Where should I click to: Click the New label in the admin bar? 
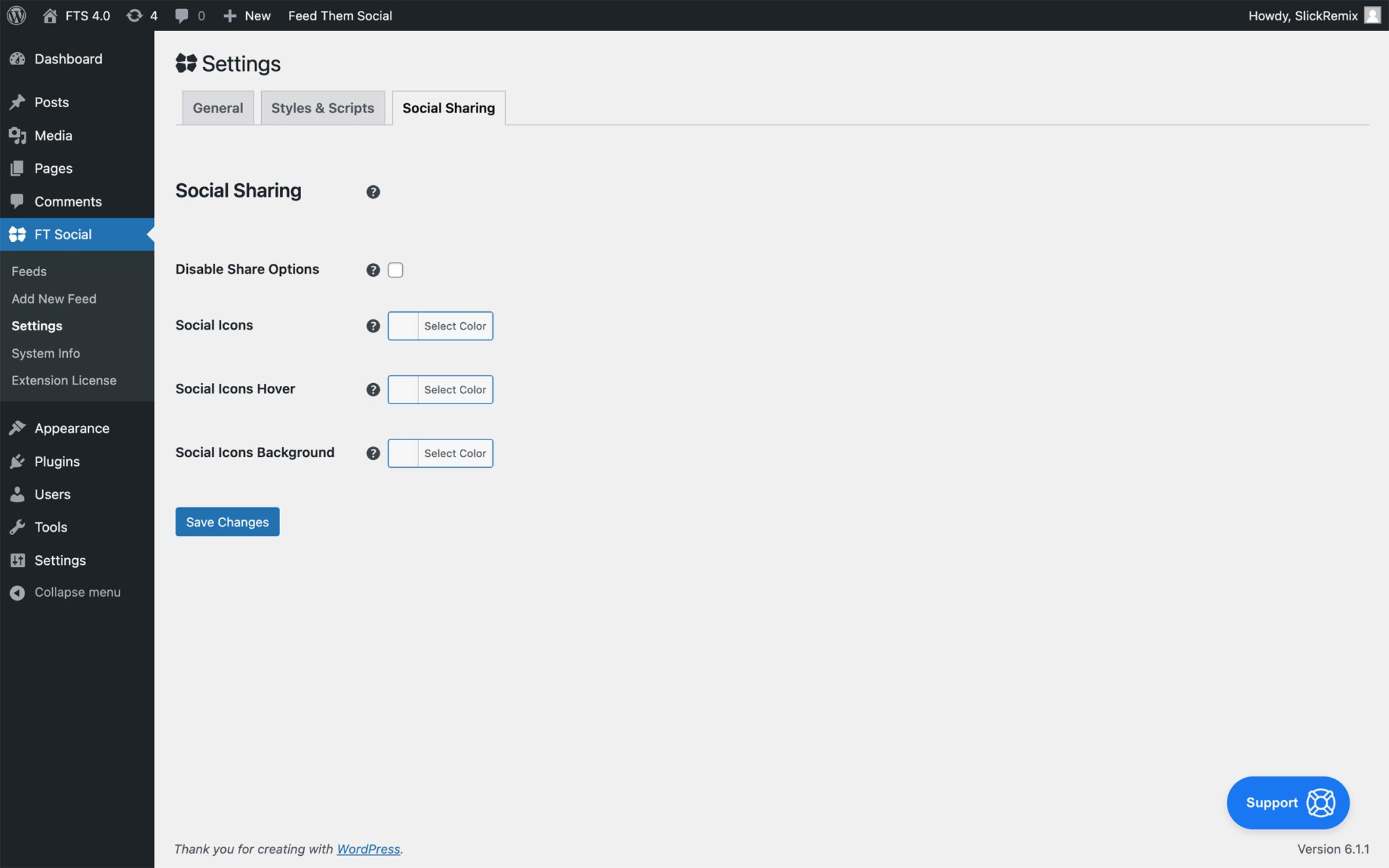258,16
